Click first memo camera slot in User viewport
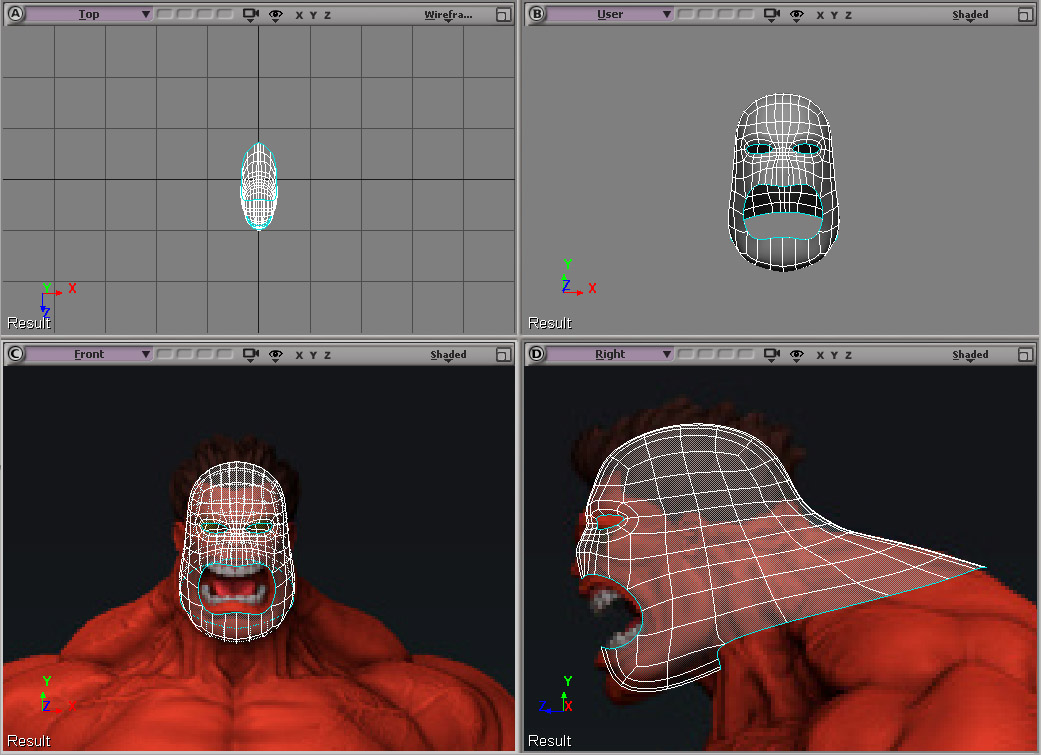The image size is (1041, 755). click(686, 14)
